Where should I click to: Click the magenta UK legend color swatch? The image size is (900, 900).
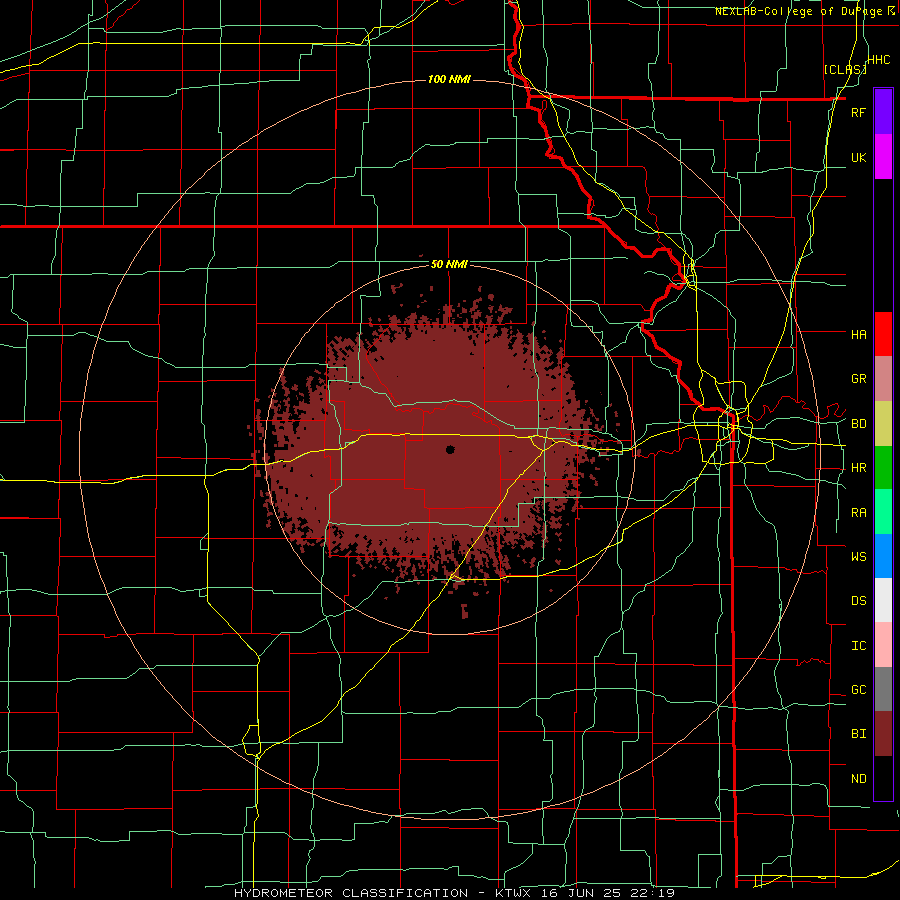pos(883,157)
